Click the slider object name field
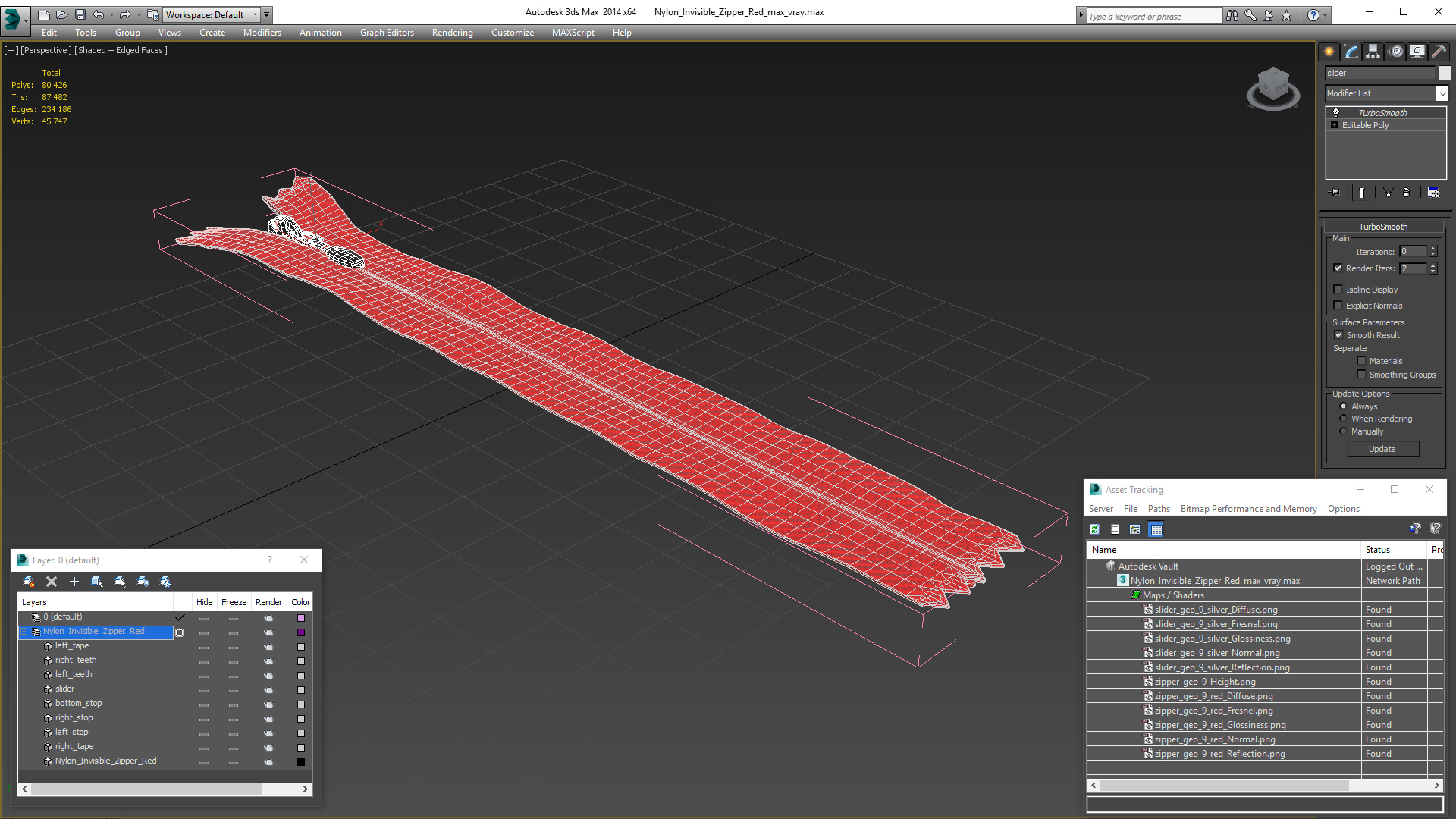Viewport: 1456px width, 819px height. click(1380, 73)
